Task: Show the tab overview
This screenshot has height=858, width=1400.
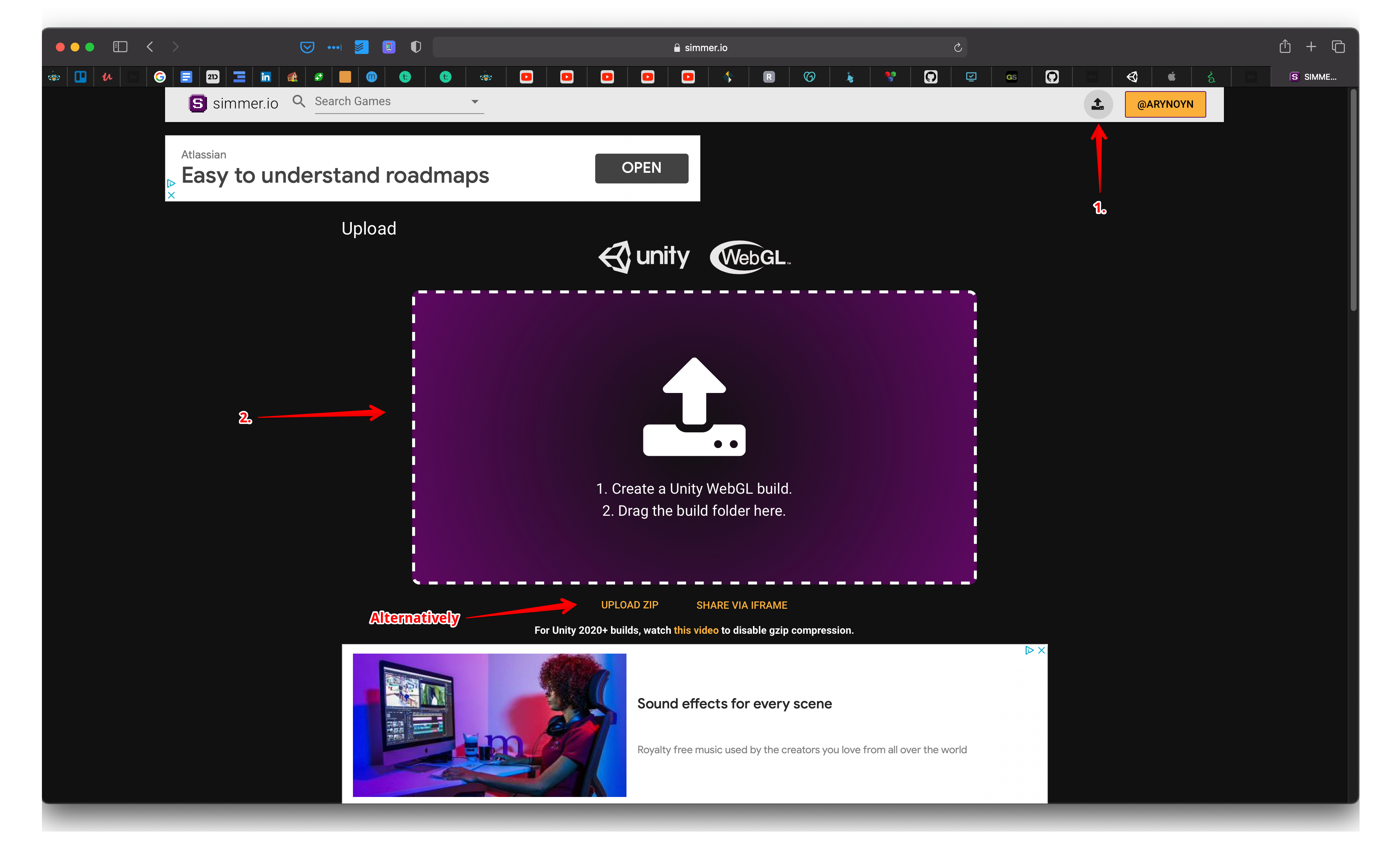Action: 1338,47
